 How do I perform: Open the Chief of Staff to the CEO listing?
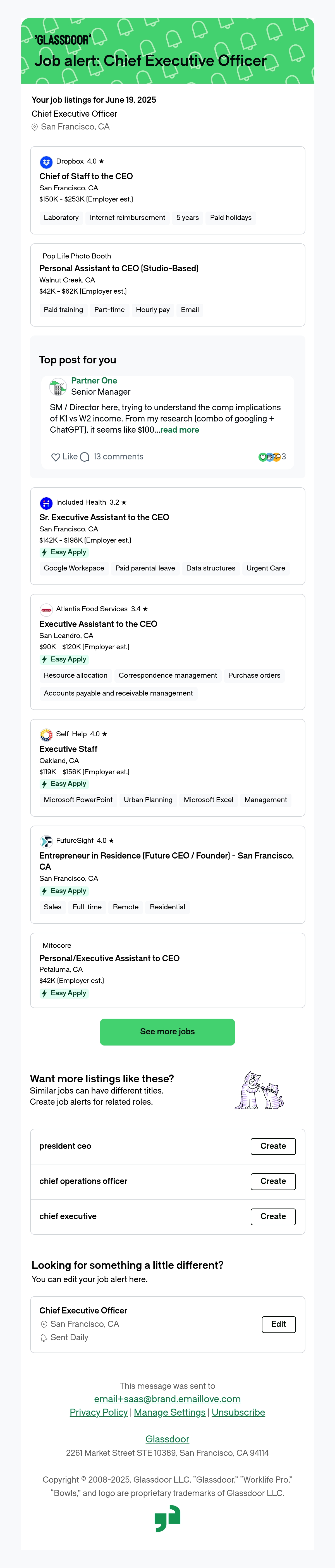86,176
